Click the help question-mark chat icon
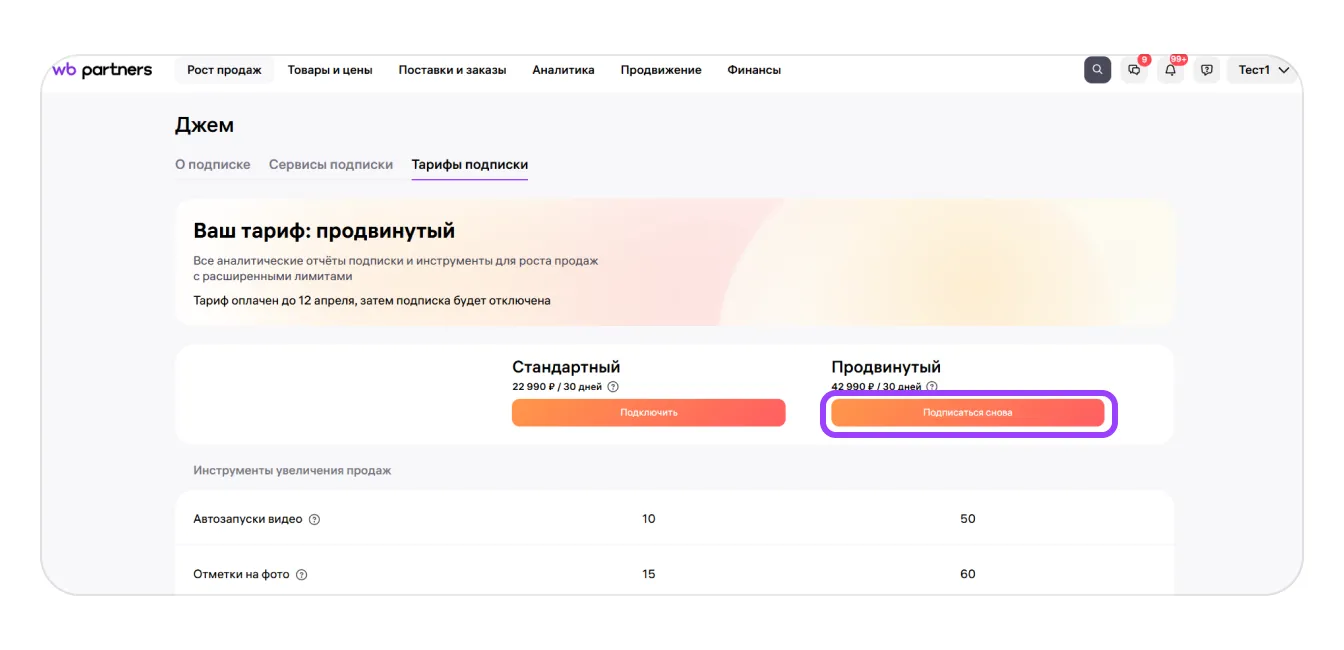The width and height of the screenshot is (1344, 650). (1207, 70)
